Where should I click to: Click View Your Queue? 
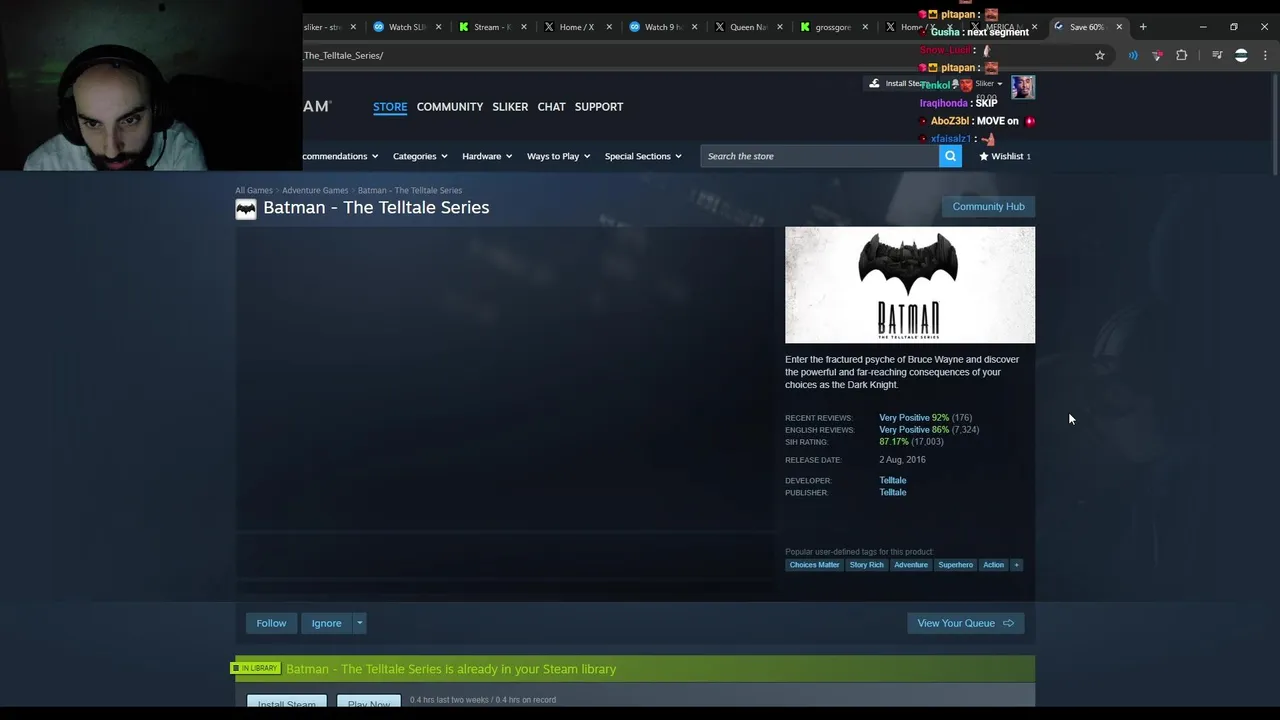pyautogui.click(x=965, y=623)
